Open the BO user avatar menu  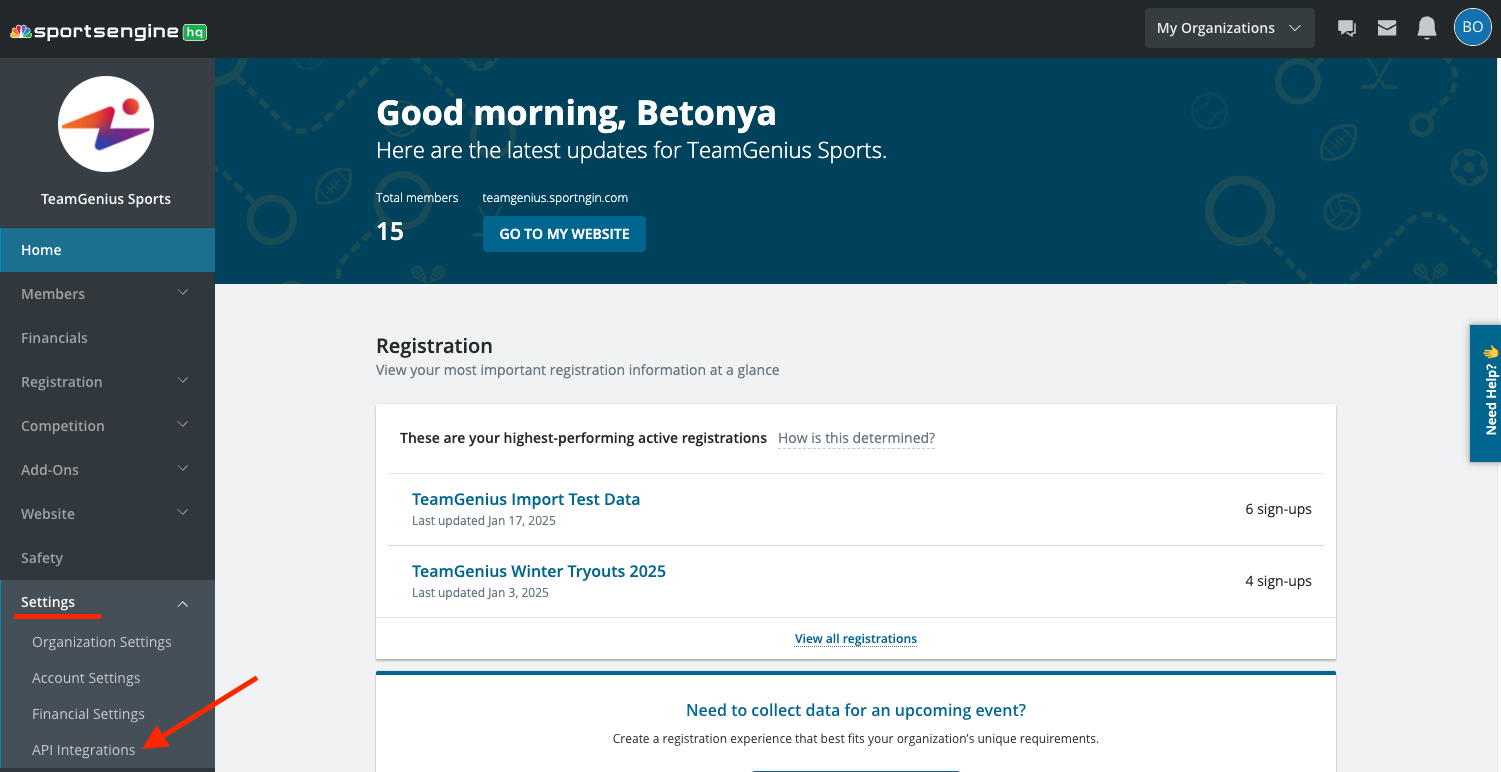pos(1473,27)
